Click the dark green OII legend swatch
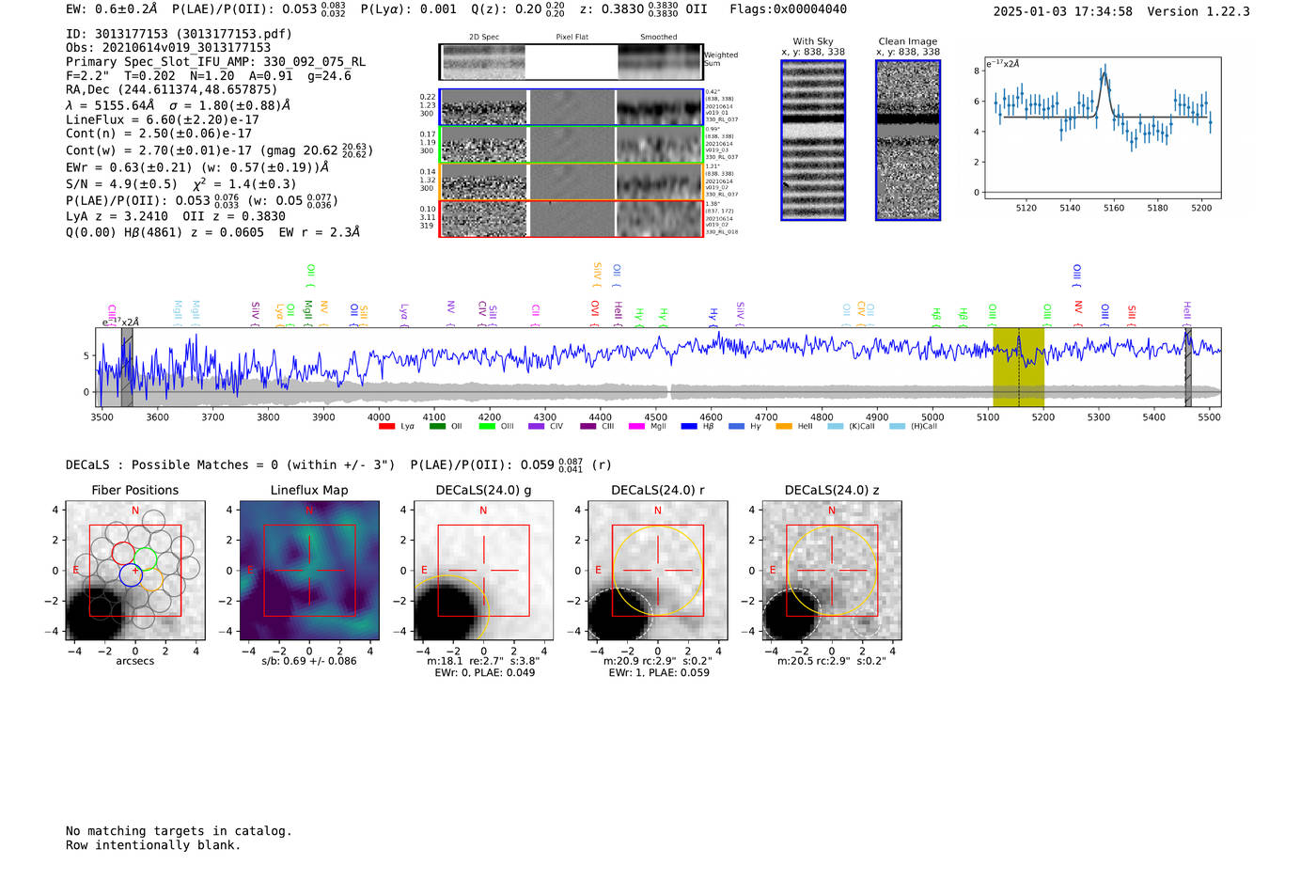The image size is (1316, 896). coord(437,427)
